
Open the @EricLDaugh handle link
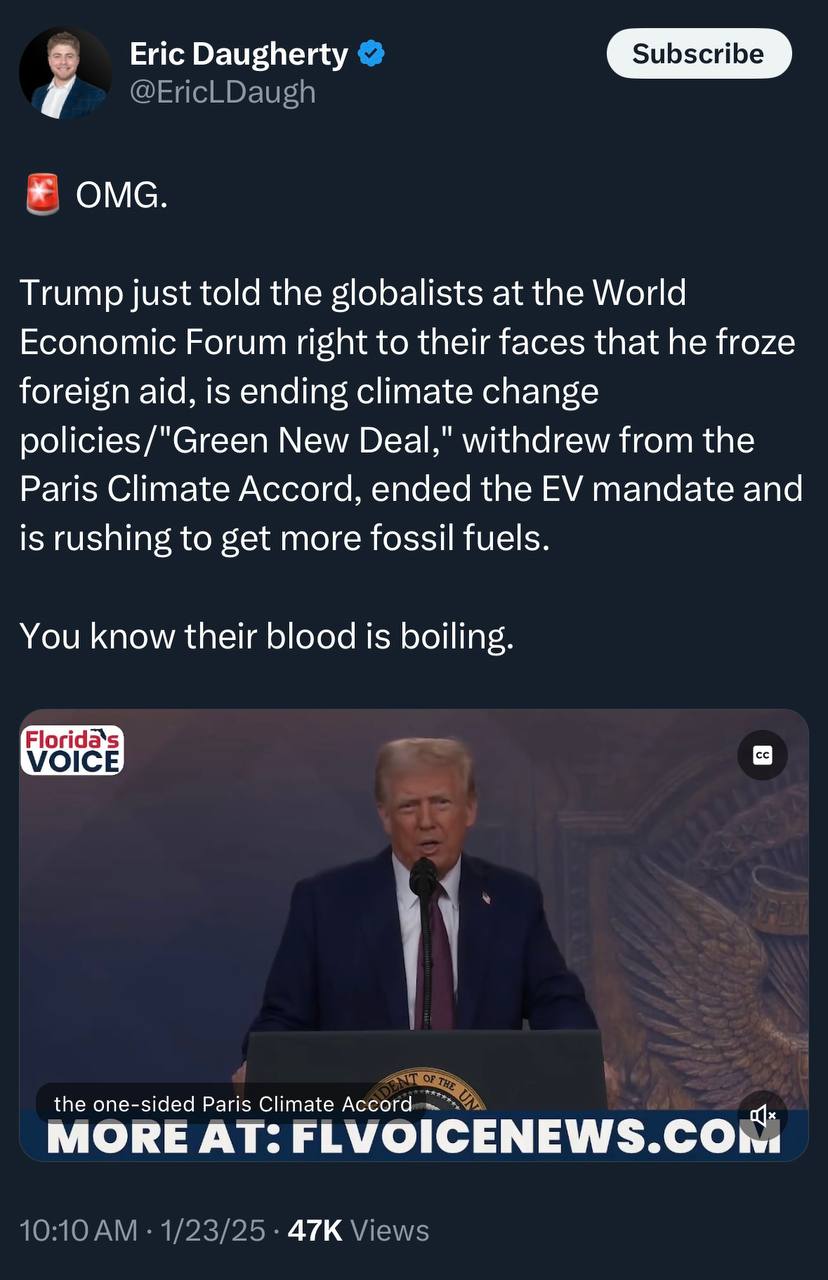(x=223, y=92)
